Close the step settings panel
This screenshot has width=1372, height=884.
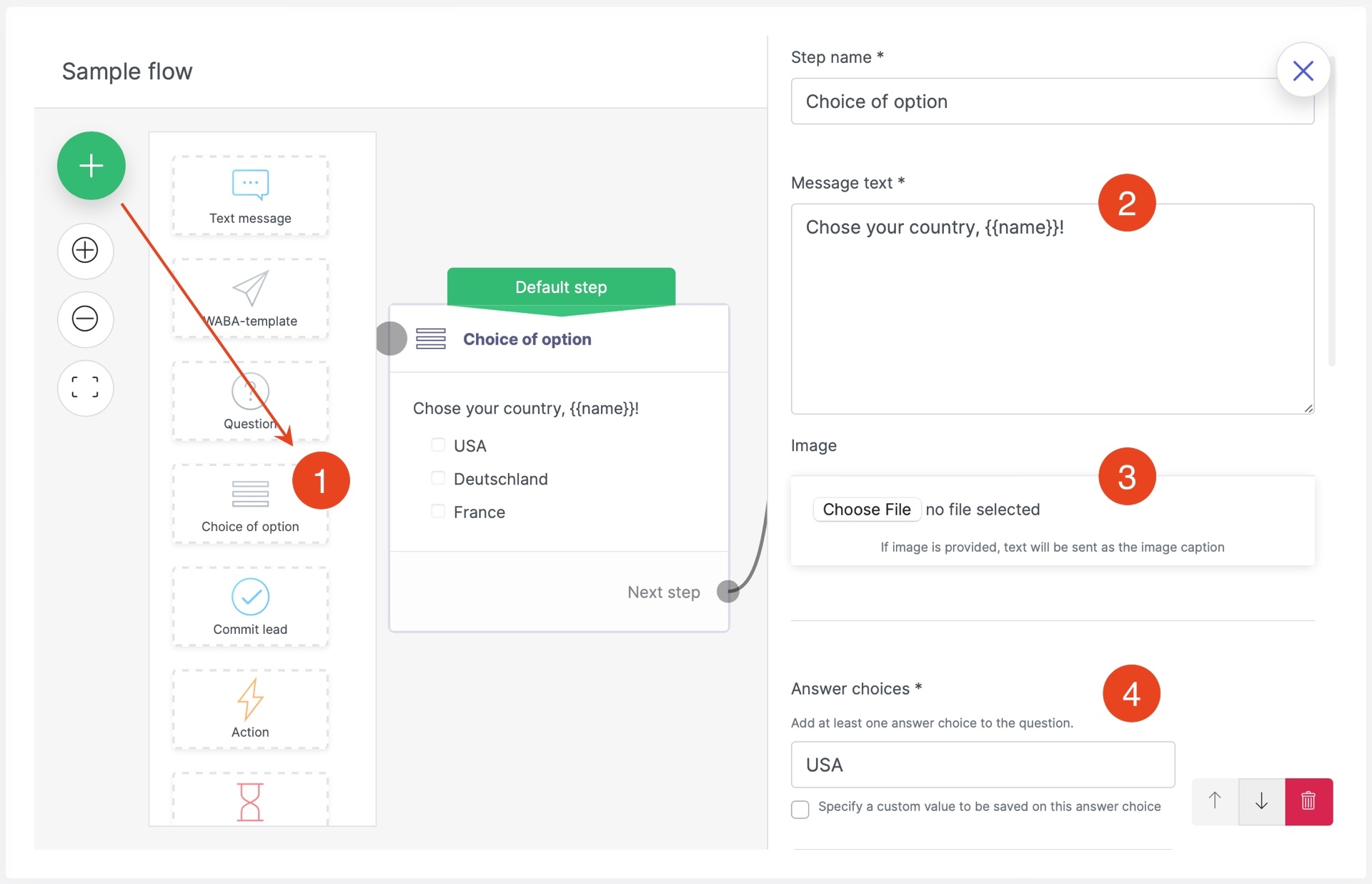pos(1303,71)
